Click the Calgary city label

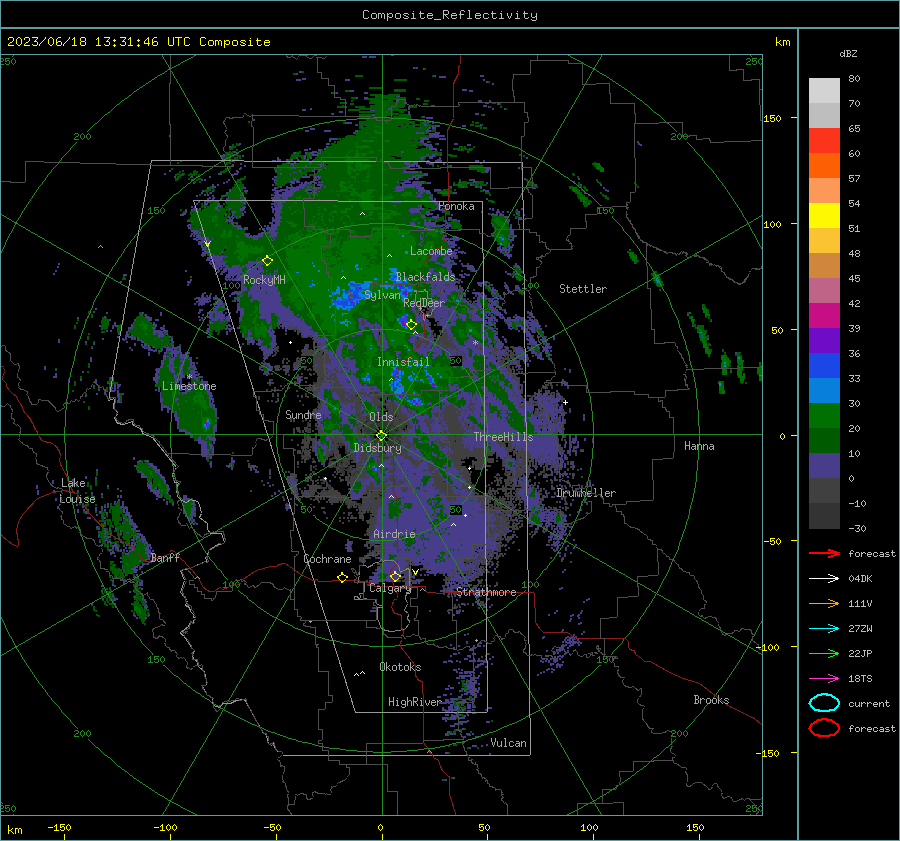click(390, 588)
